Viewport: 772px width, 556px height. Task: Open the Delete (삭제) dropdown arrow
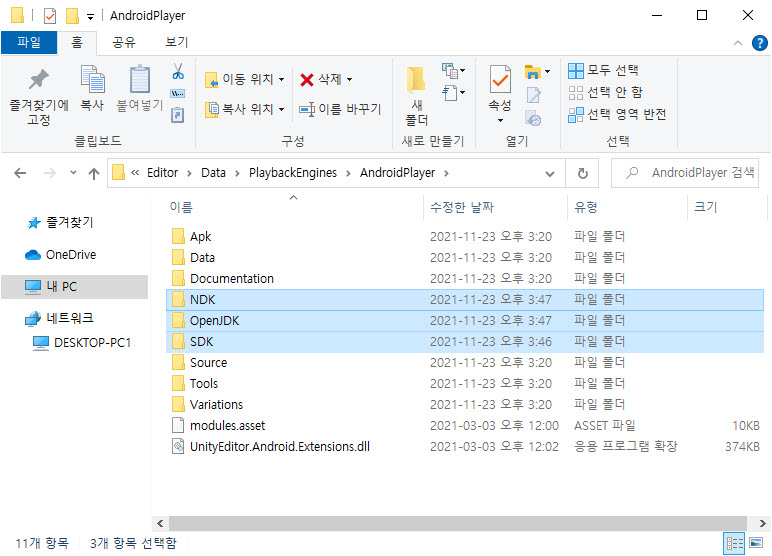[350, 79]
